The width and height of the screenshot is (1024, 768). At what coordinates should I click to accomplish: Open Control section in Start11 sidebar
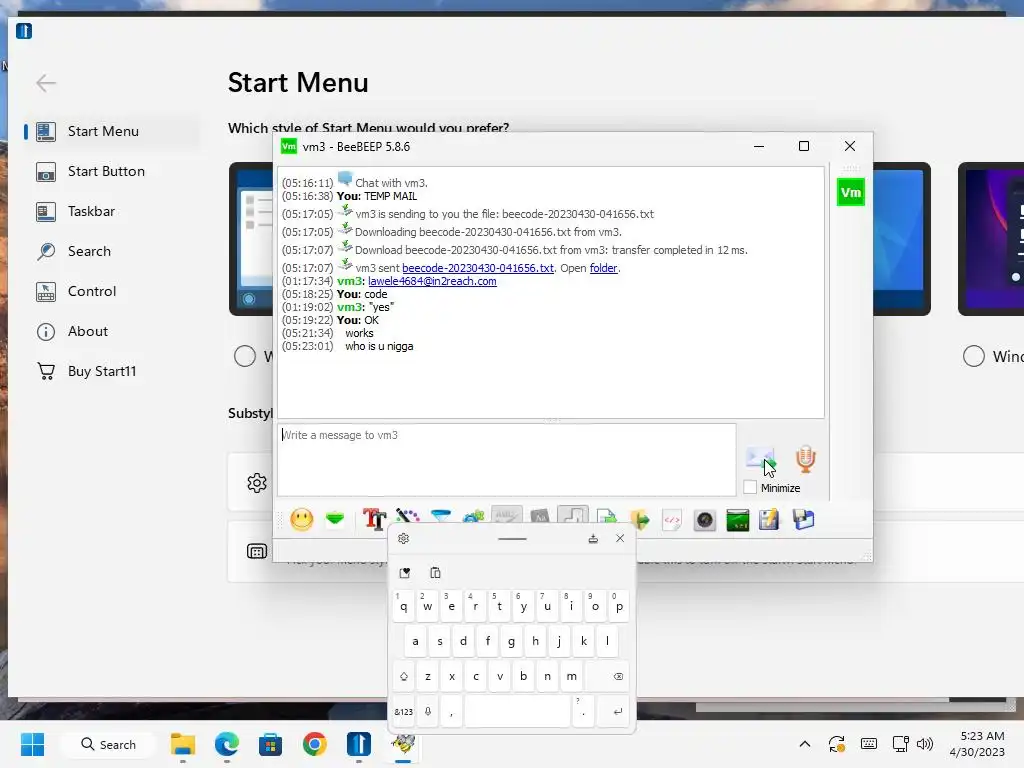(111, 291)
